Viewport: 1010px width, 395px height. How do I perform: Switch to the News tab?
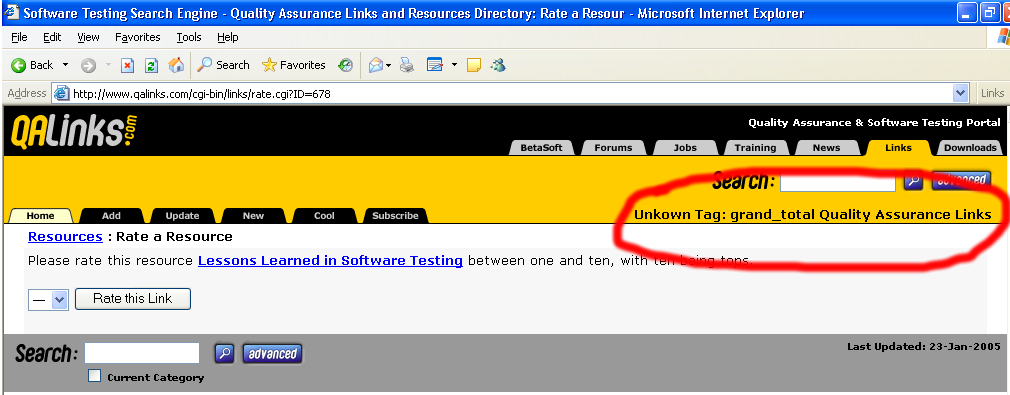pos(826,148)
